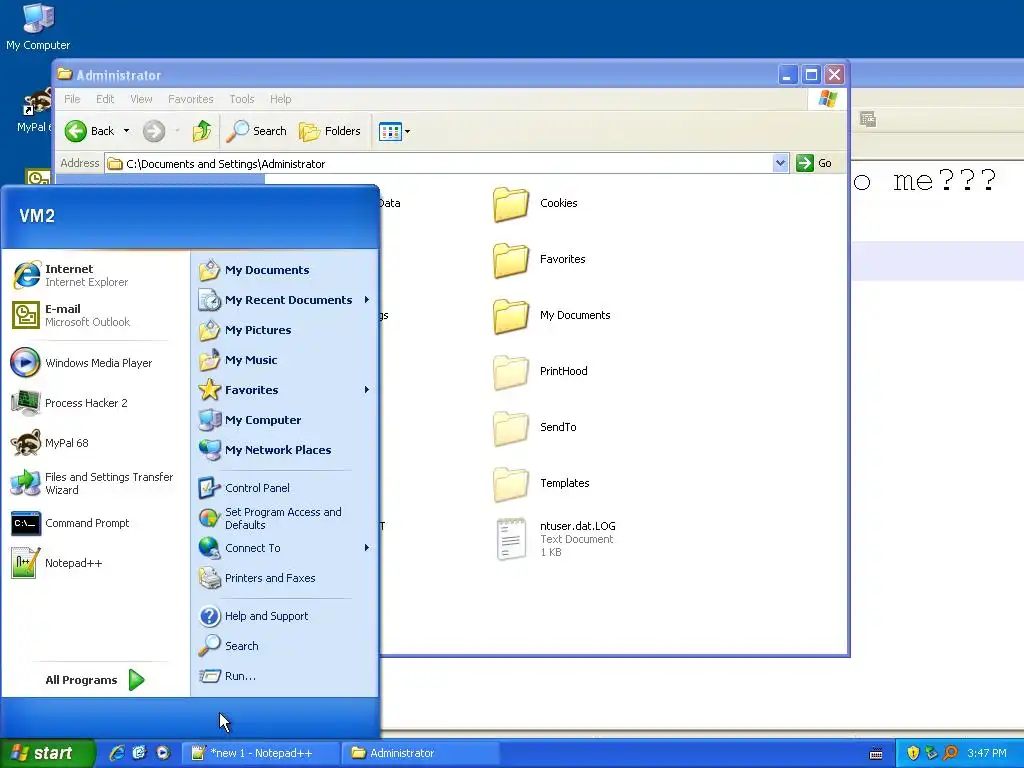Select Favorites folder in Administrator window

tap(539, 260)
